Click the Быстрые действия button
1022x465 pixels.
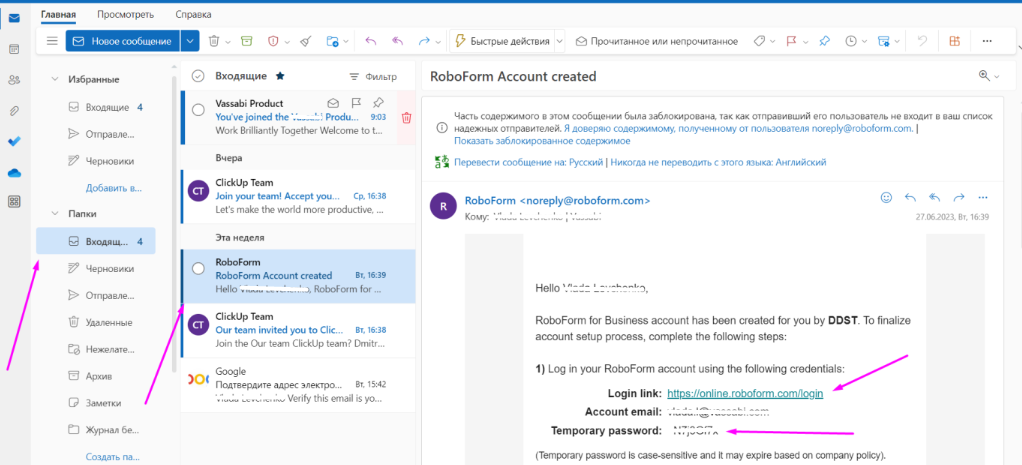point(503,41)
